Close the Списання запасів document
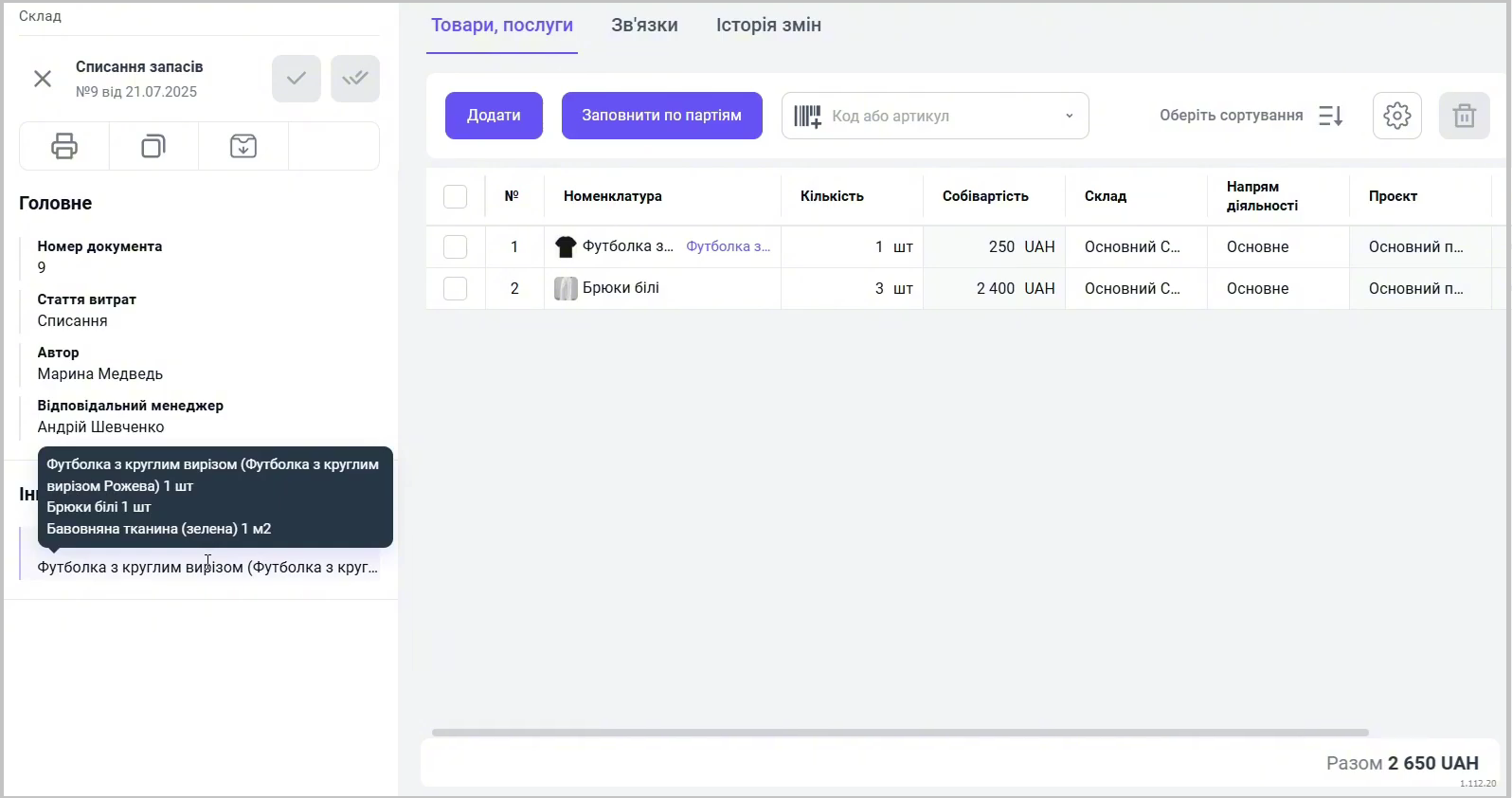This screenshot has height=798, width=1512. tap(43, 79)
